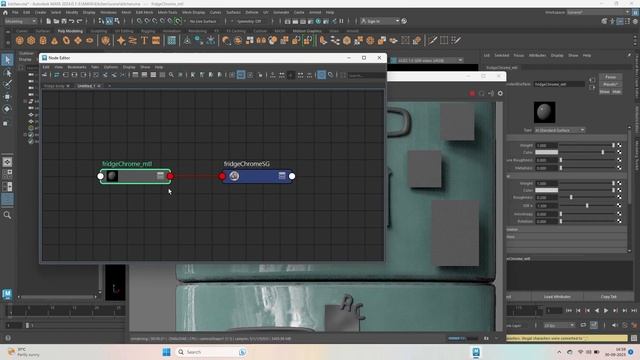Open the Modeling menu set dropdown

20,21
